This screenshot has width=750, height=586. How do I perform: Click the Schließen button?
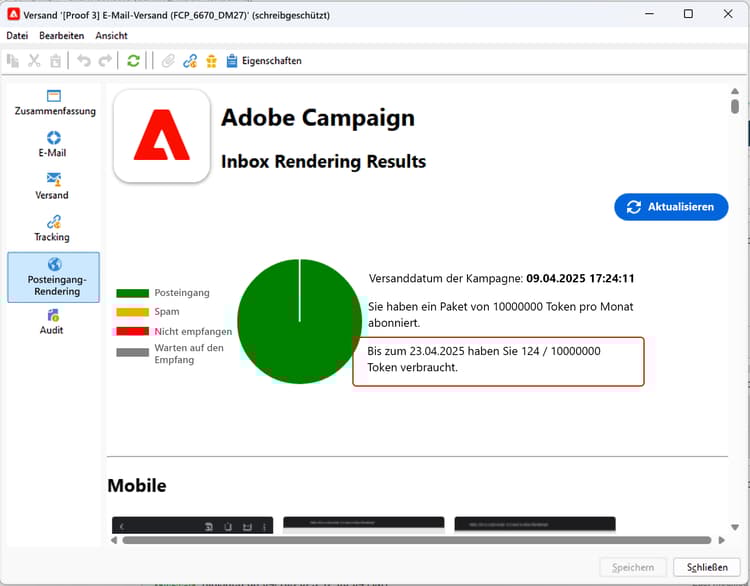click(707, 567)
